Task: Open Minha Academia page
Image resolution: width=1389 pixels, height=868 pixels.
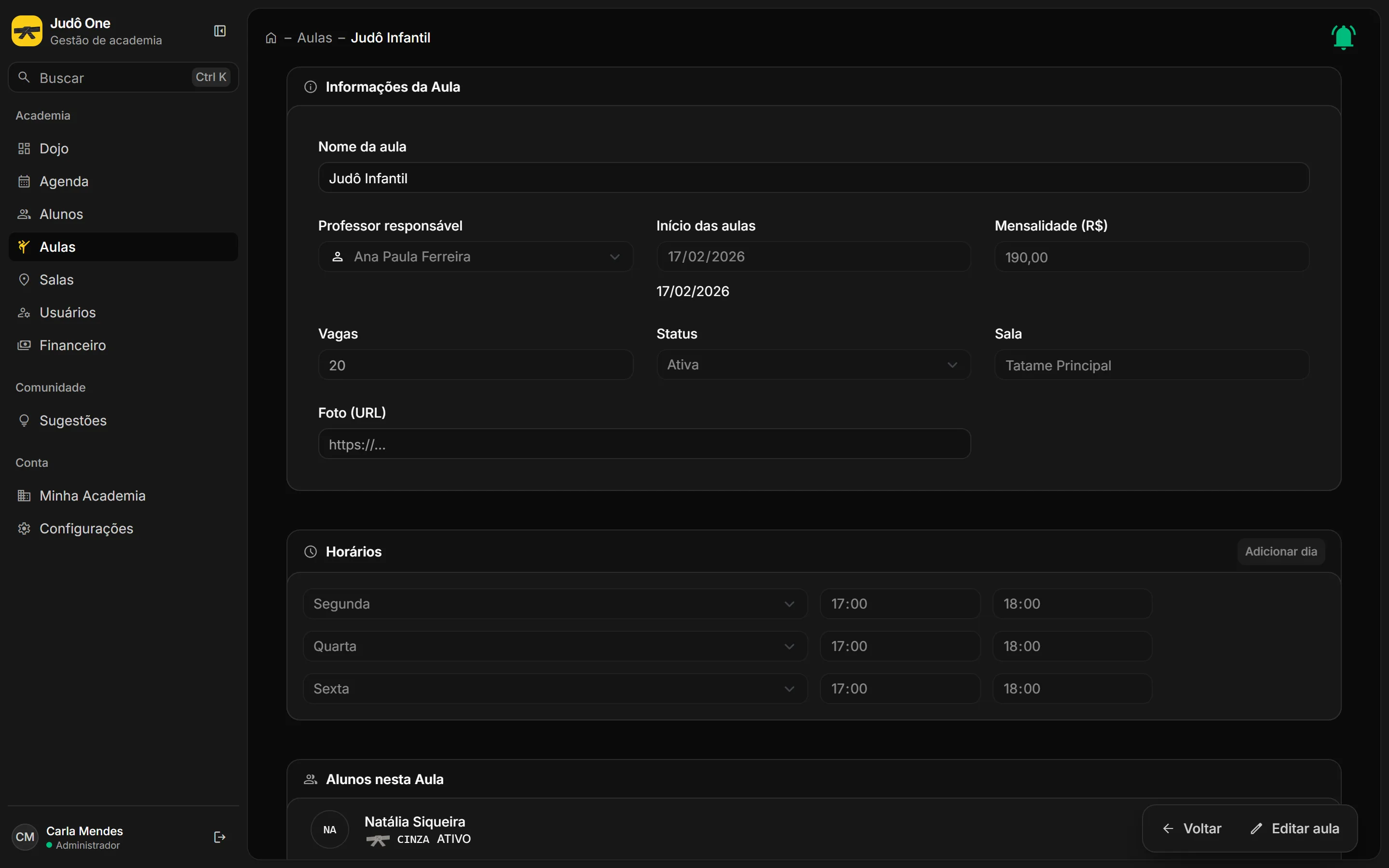Action: (x=123, y=495)
